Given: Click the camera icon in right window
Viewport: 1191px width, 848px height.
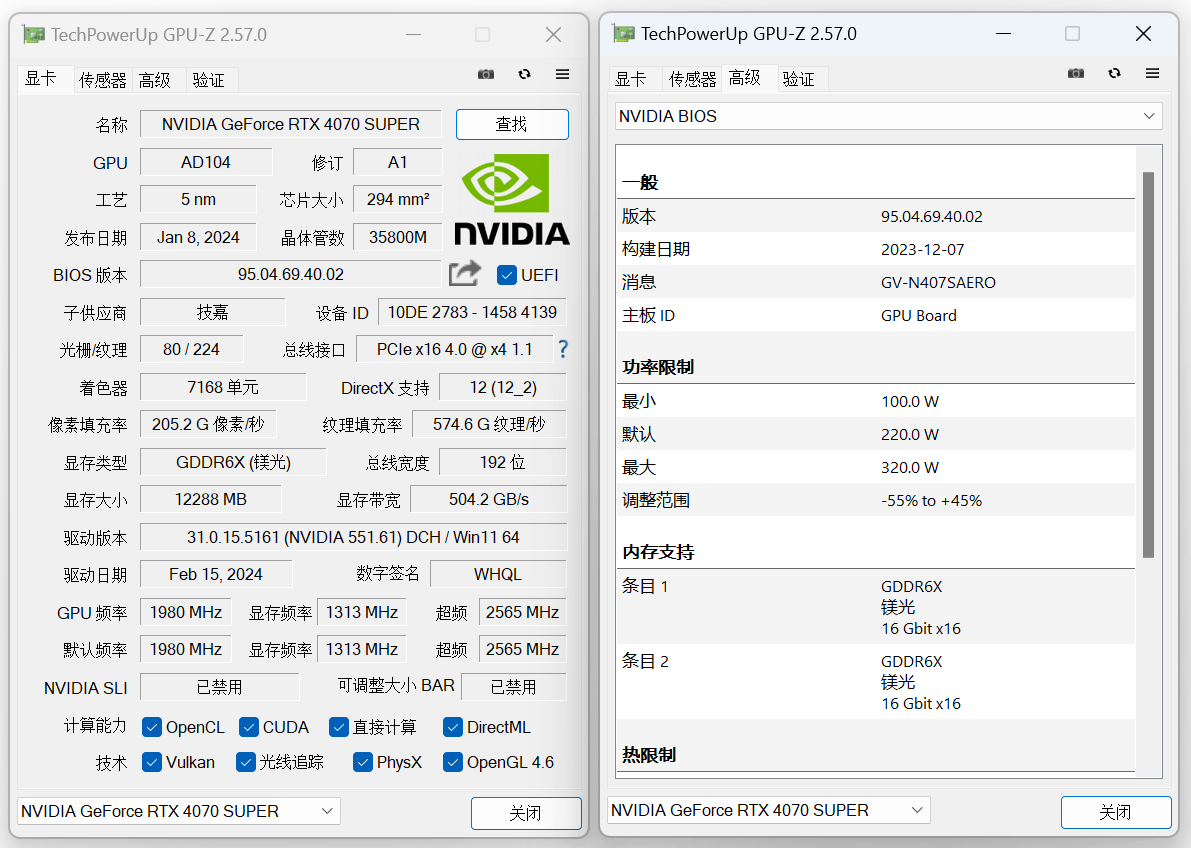Looking at the screenshot, I should (x=1076, y=73).
